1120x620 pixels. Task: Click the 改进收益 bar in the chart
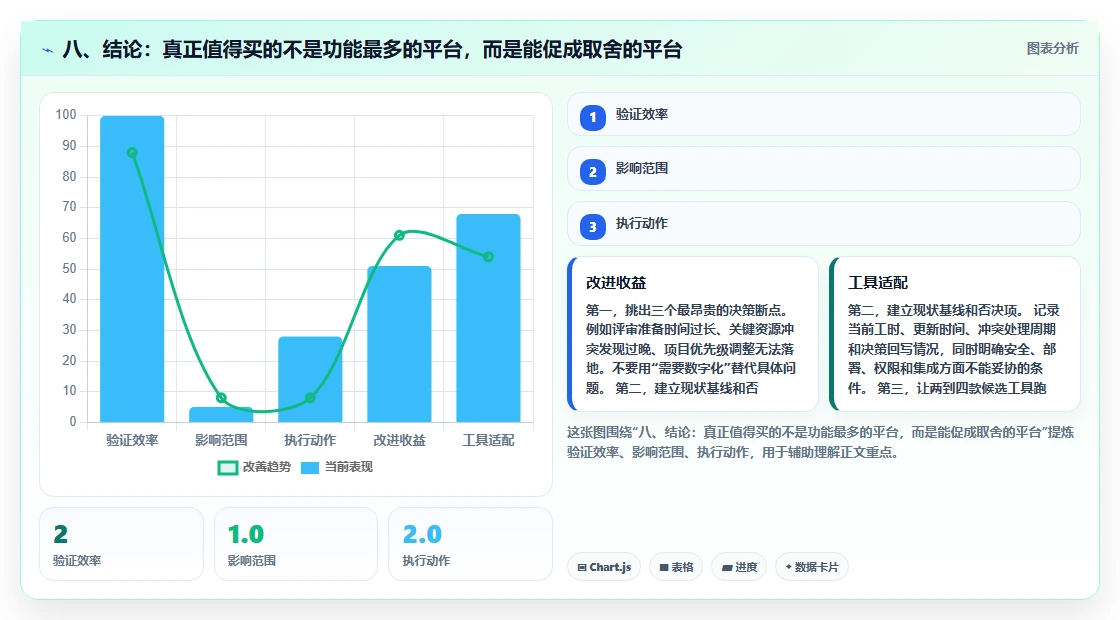pos(399,344)
